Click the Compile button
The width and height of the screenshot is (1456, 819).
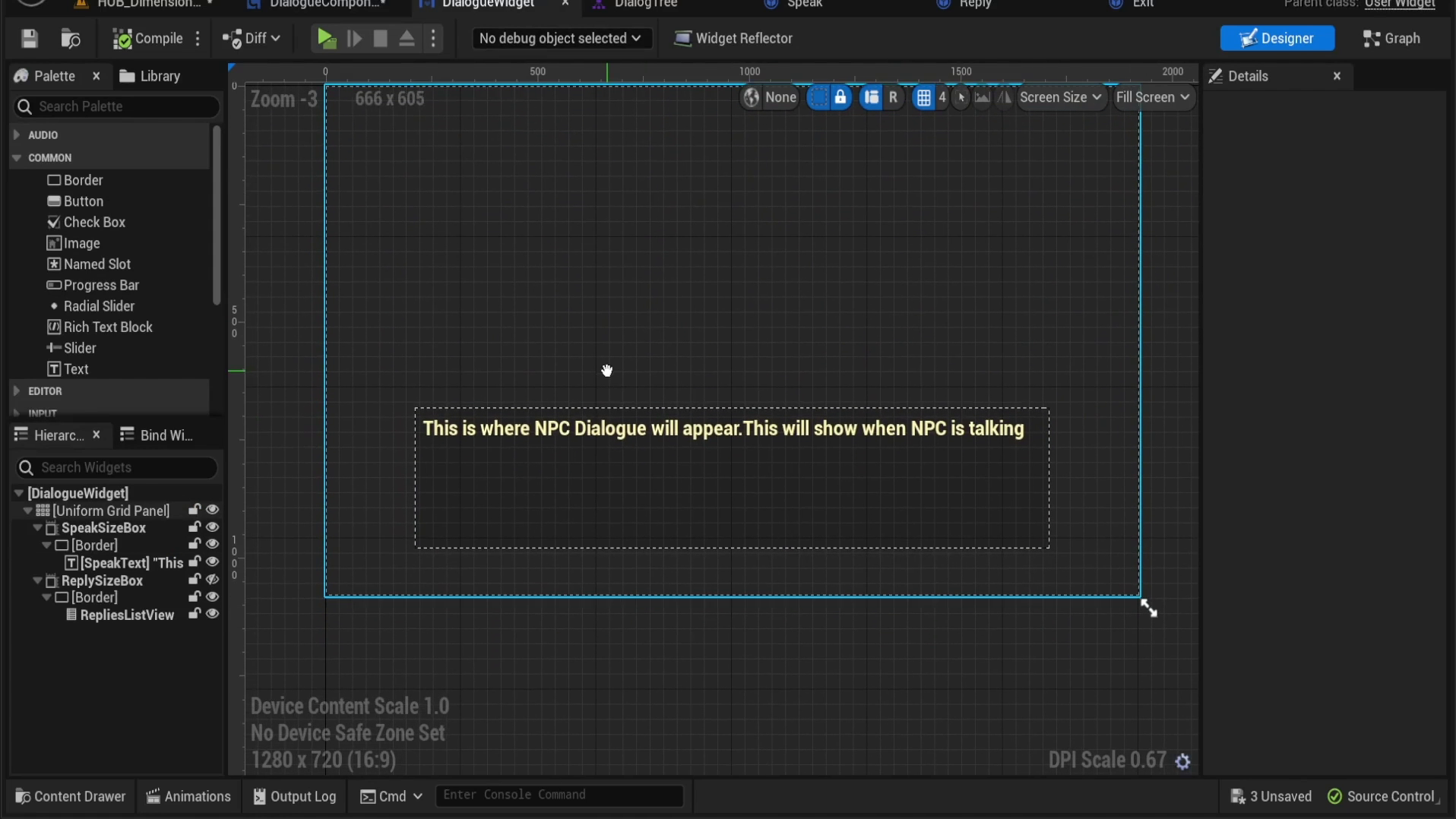[x=148, y=38]
